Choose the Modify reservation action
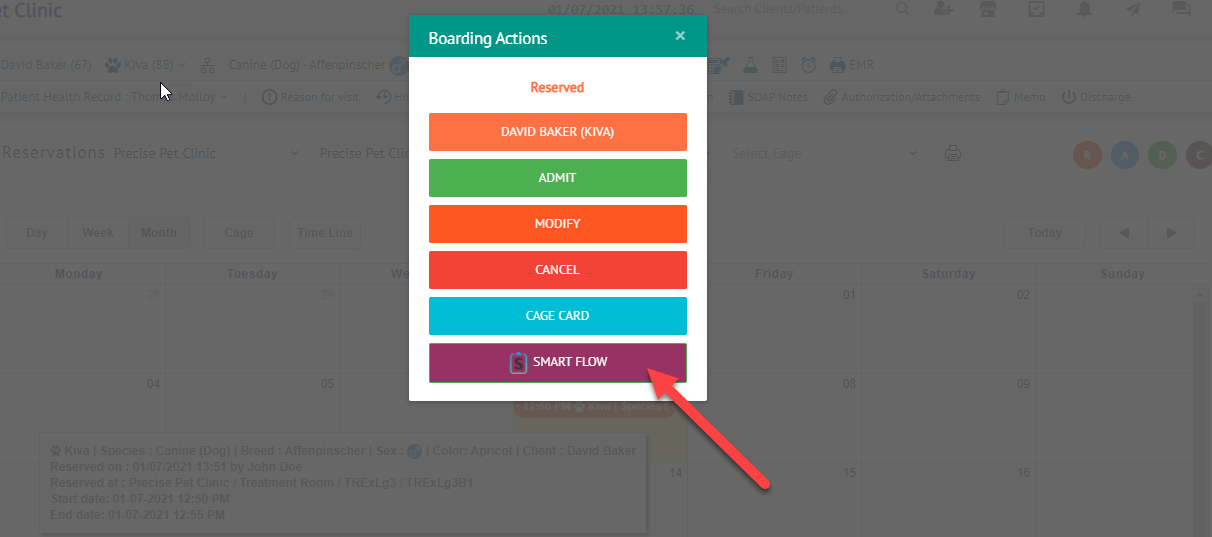Image resolution: width=1212 pixels, height=537 pixels. click(558, 224)
